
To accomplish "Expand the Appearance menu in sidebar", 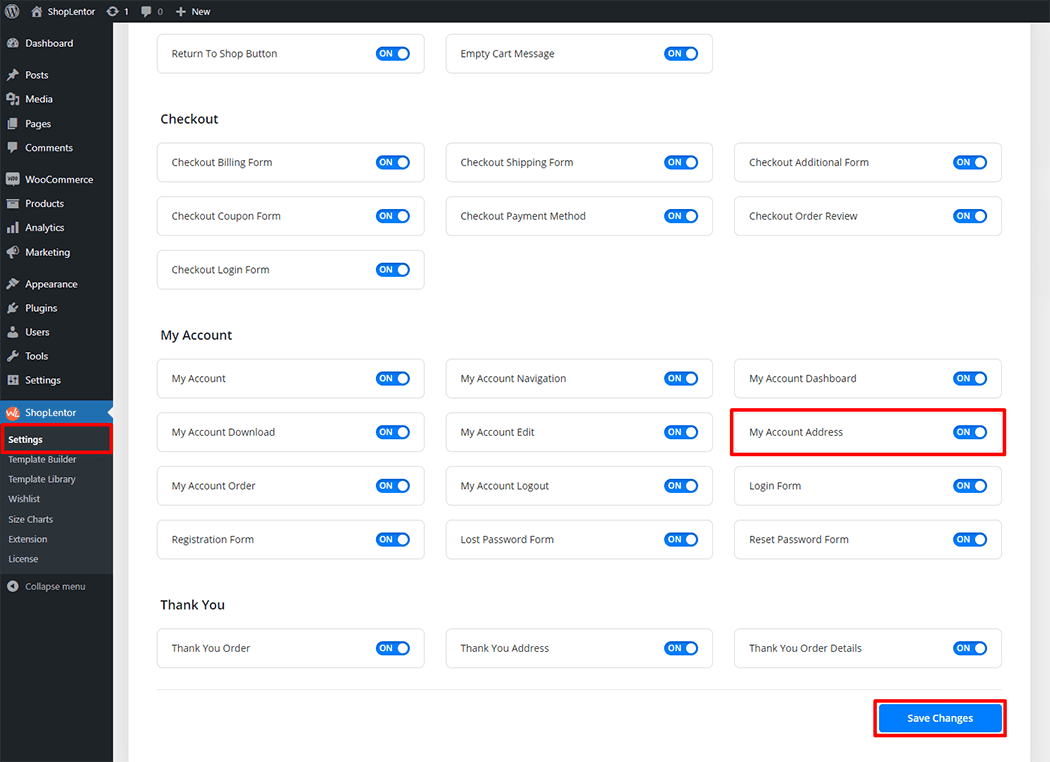I will (50, 284).
